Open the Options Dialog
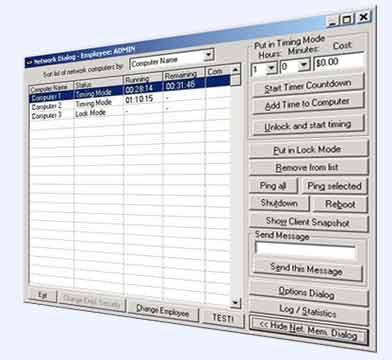This screenshot has width=392, height=360. [x=308, y=293]
